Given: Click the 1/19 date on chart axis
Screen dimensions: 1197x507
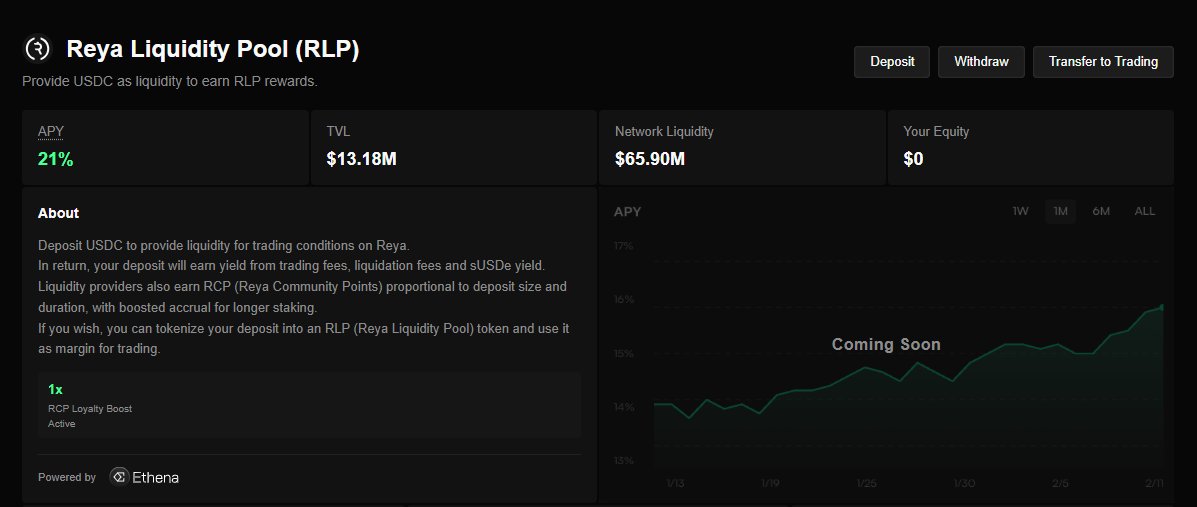Looking at the screenshot, I should [x=771, y=483].
